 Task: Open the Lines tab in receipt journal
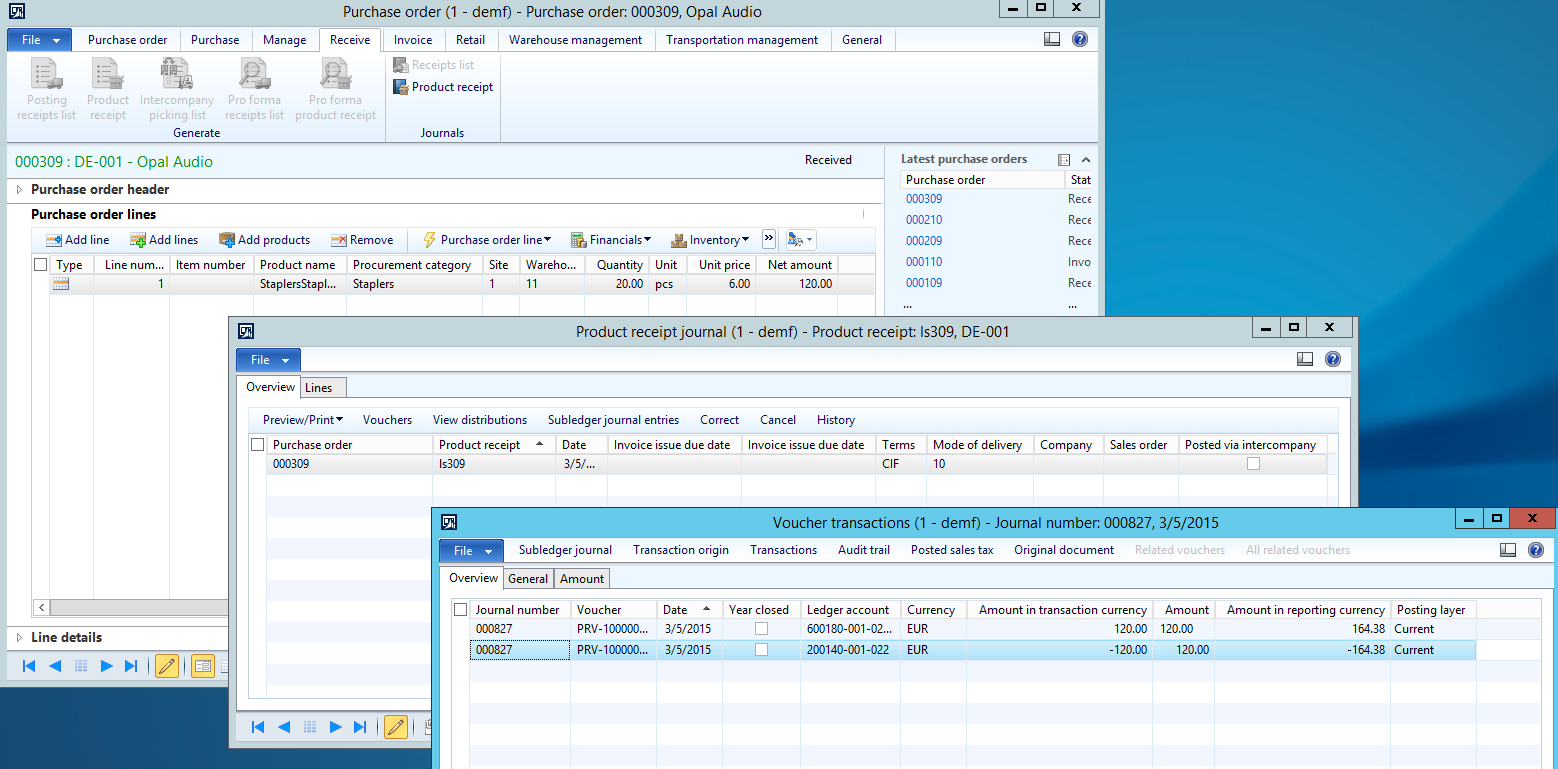tap(319, 388)
